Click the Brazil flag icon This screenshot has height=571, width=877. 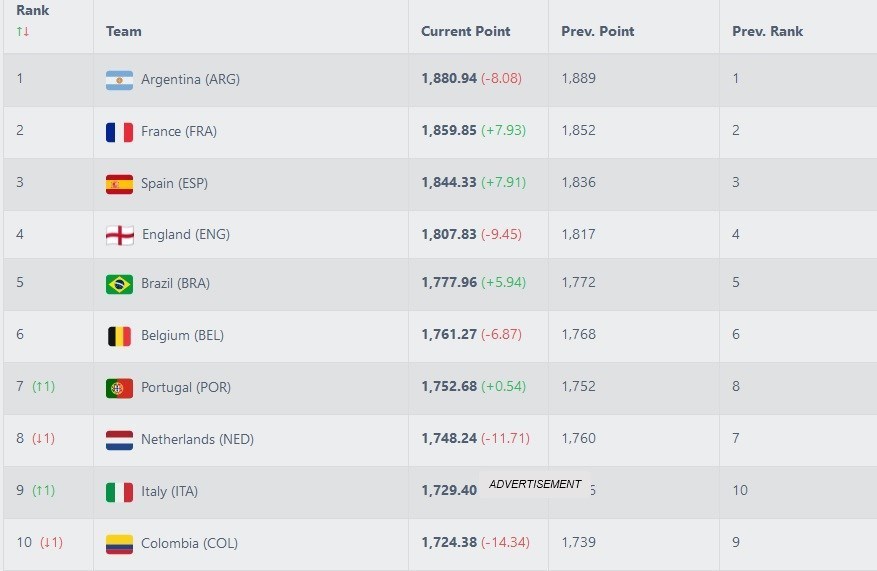119,284
